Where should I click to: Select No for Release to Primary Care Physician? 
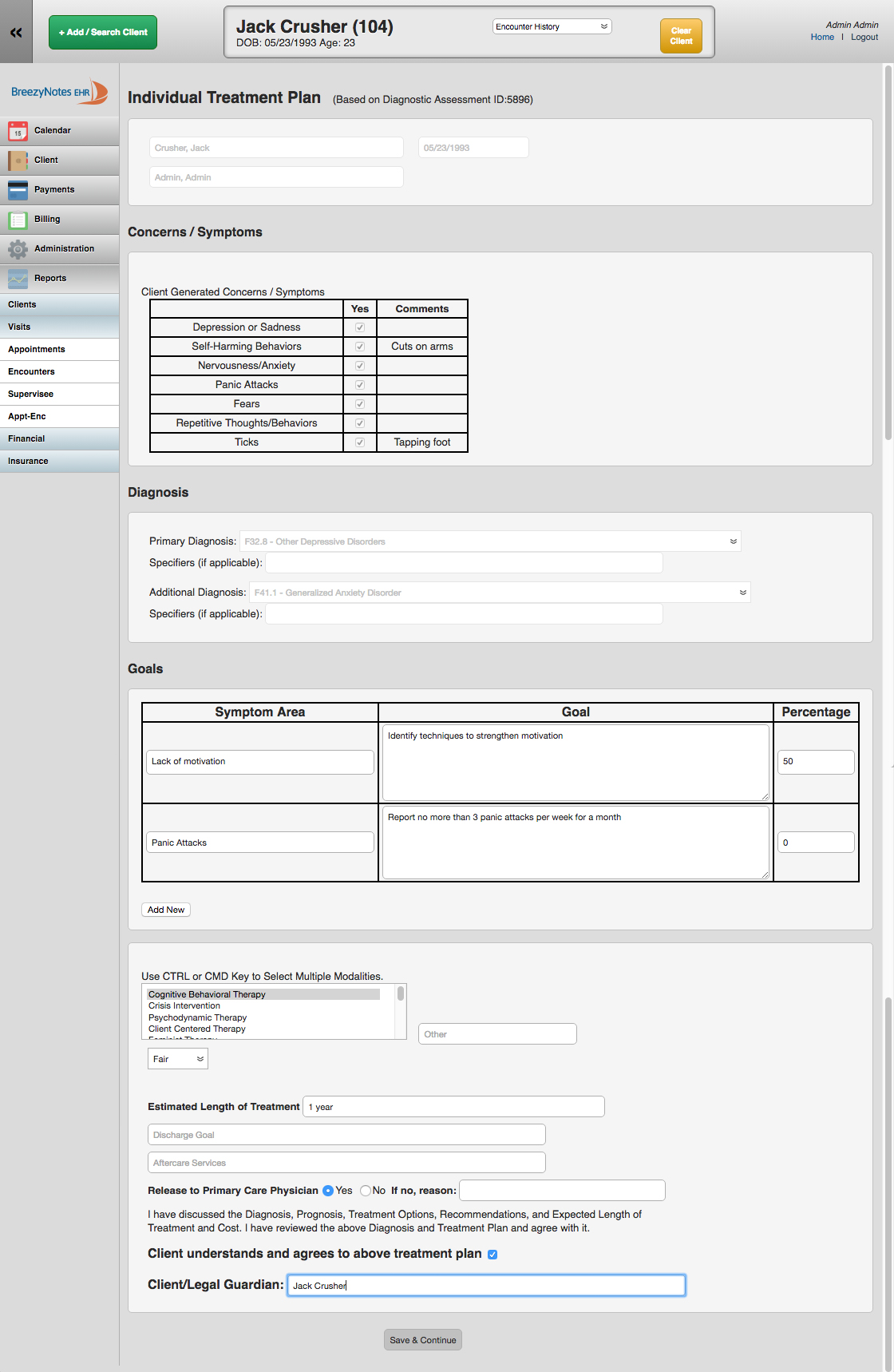click(366, 1191)
